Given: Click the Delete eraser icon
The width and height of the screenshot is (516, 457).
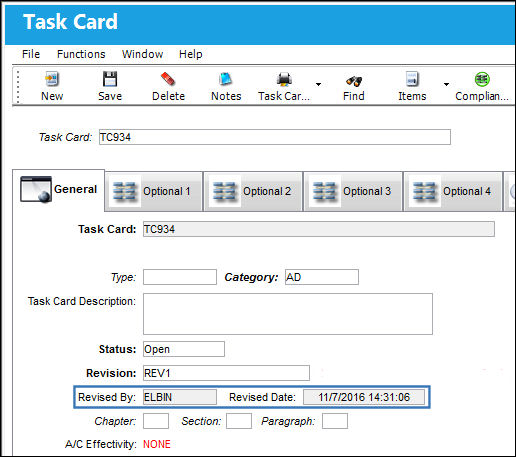Looking at the screenshot, I should coord(168,79).
